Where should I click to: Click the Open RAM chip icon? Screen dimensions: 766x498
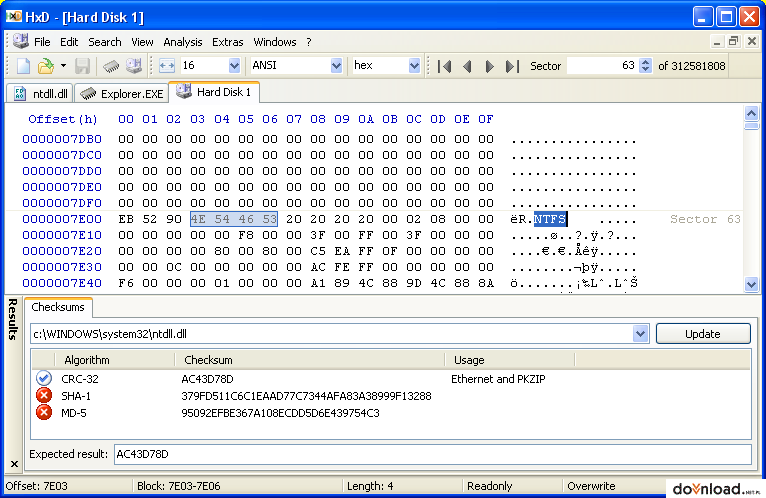pyautogui.click(x=111, y=65)
